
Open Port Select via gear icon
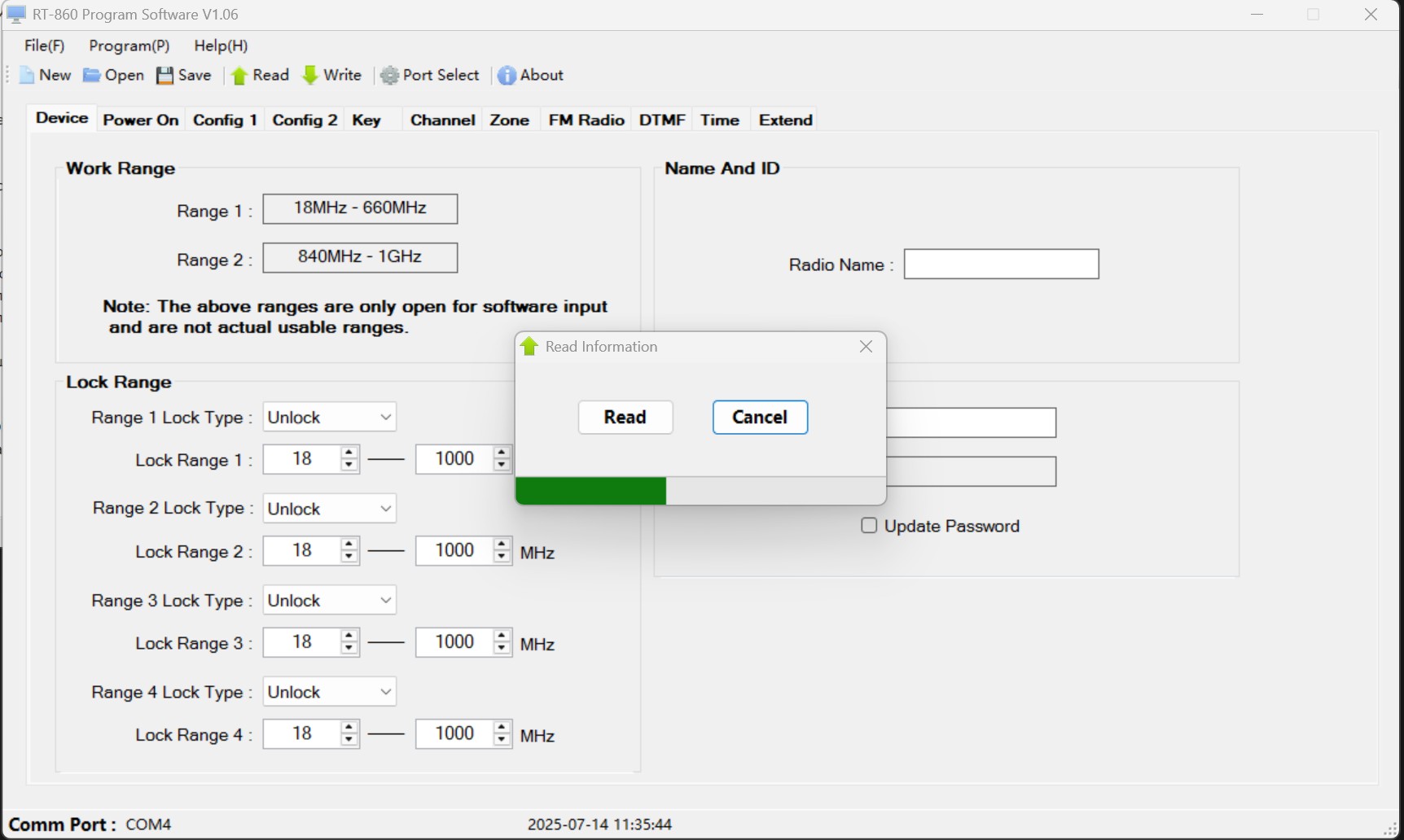390,76
